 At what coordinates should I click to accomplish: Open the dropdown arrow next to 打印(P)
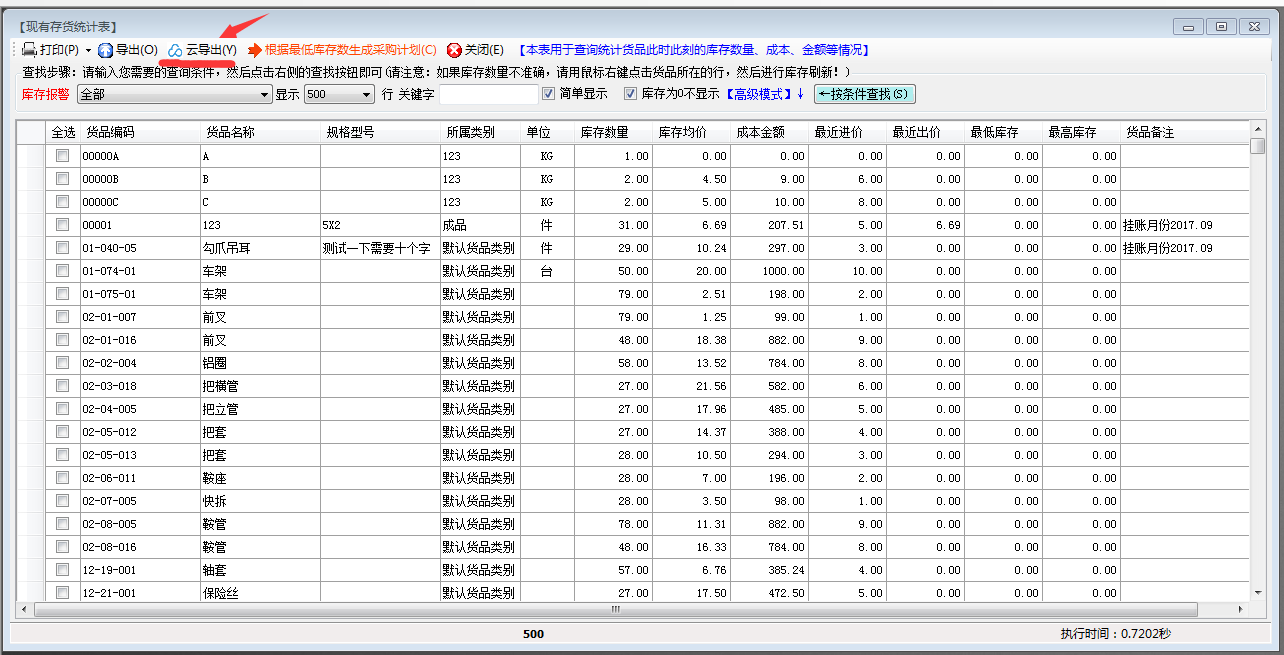click(88, 50)
